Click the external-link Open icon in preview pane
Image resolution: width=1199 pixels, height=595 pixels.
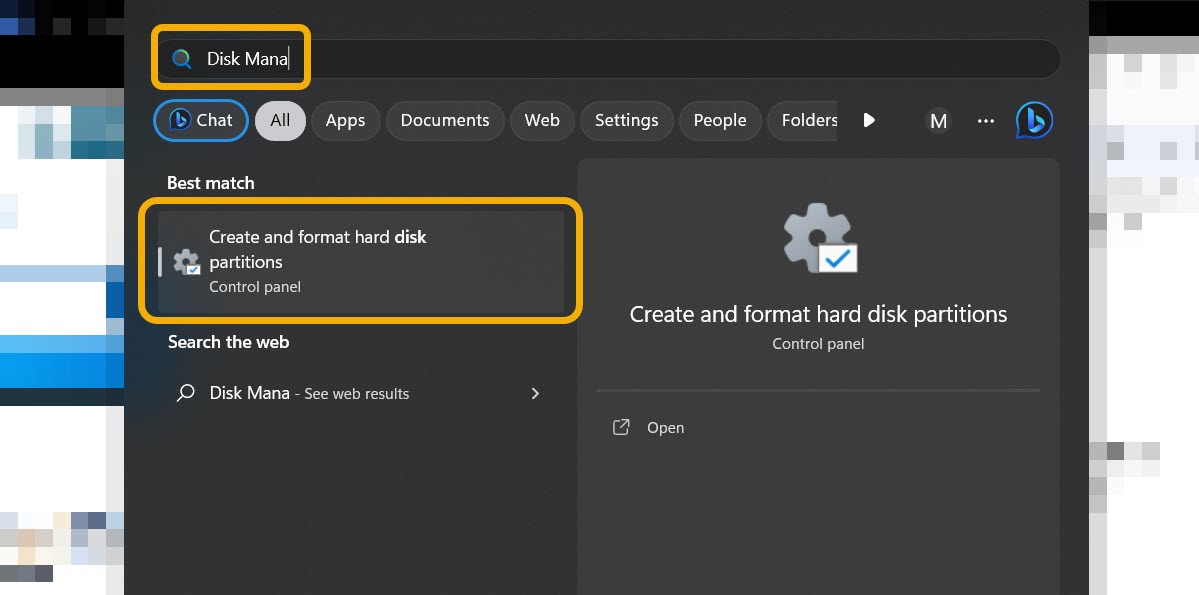(x=621, y=427)
